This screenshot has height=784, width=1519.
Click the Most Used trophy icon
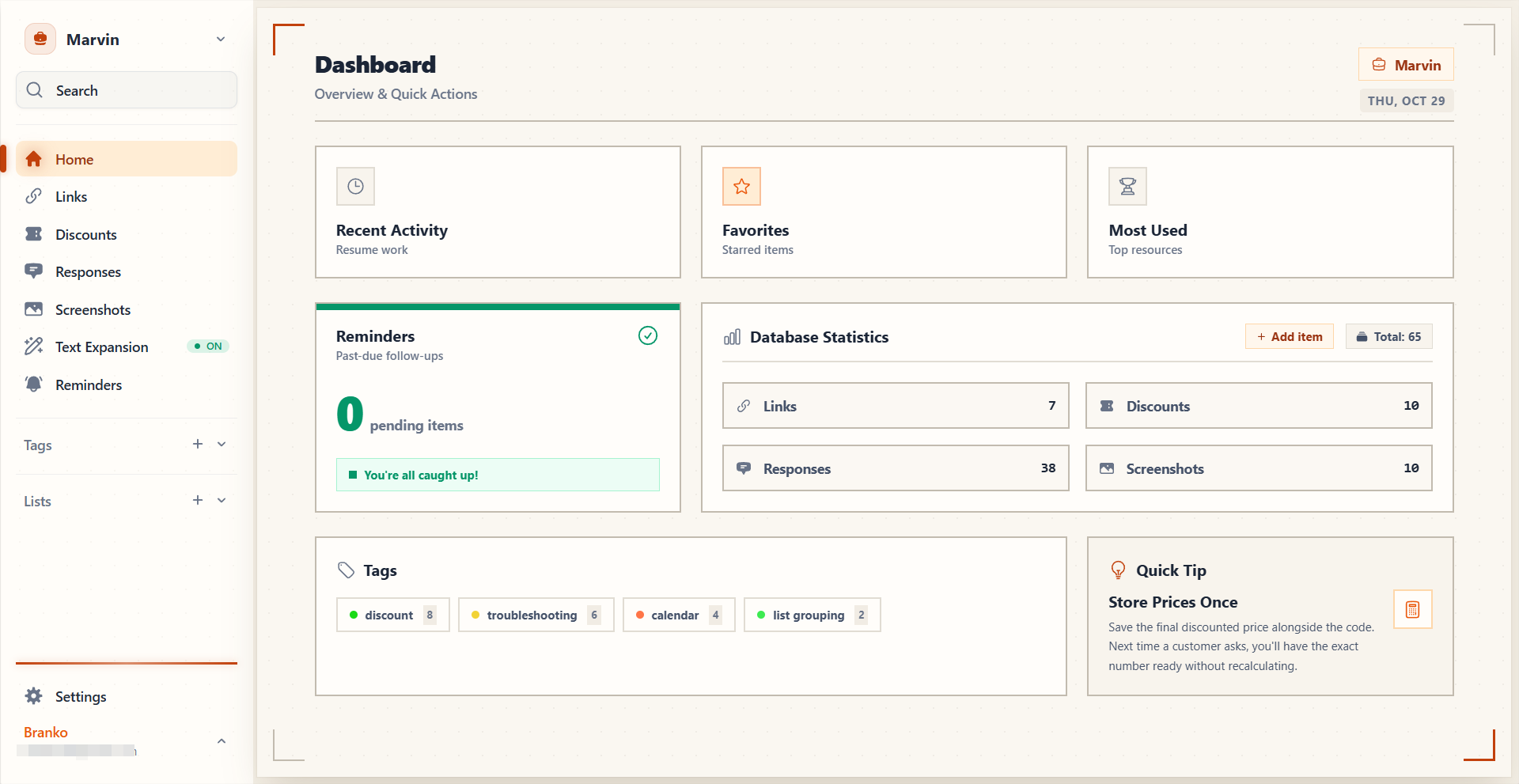click(1127, 187)
